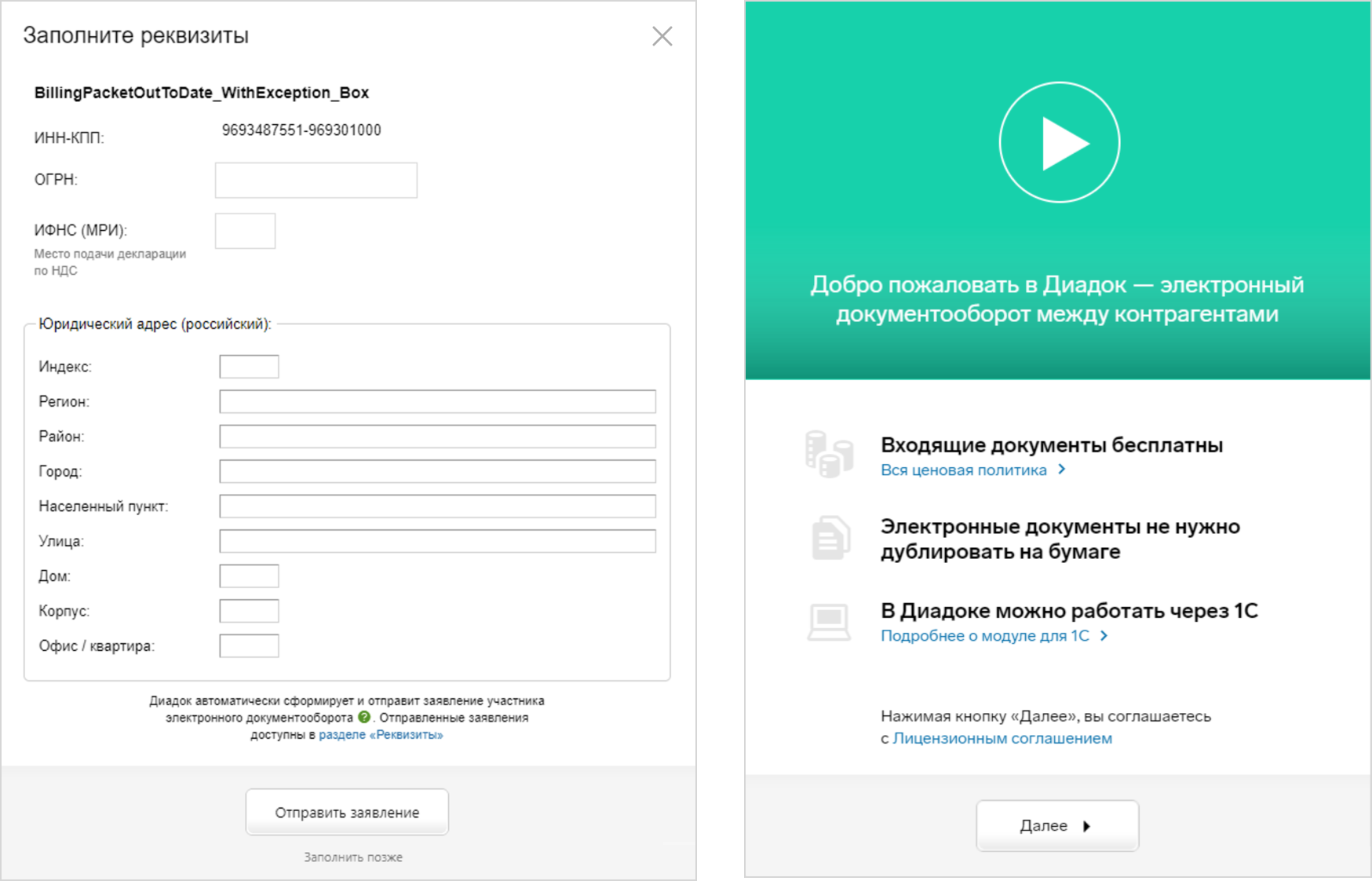Click the 'ОГРН:' label

click(x=56, y=180)
